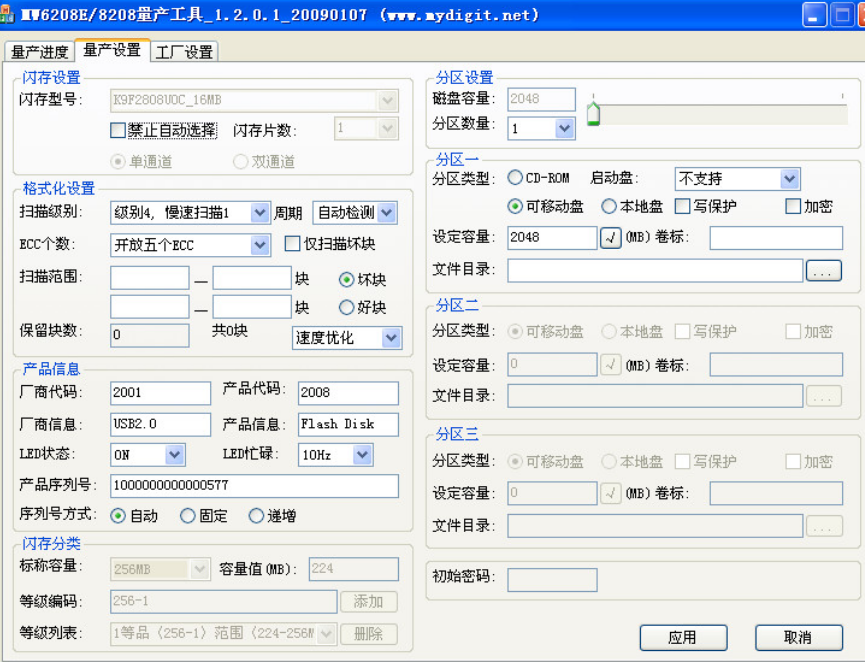The image size is (865, 662).
Task: Select the CD-ROM partition type radio
Action: [516, 178]
